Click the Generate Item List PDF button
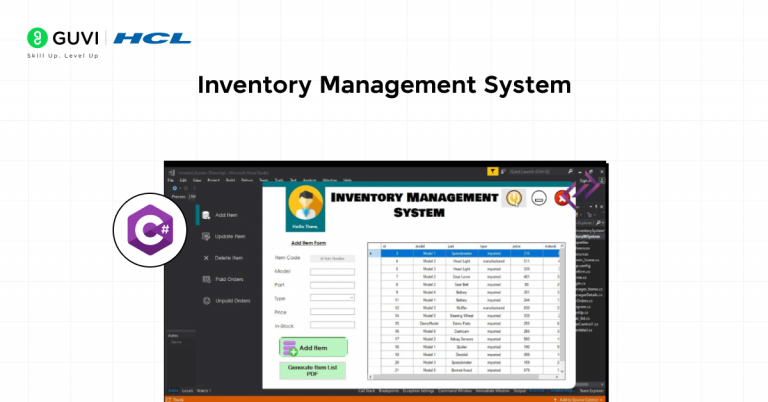Image resolution: width=768 pixels, height=402 pixels. click(314, 370)
